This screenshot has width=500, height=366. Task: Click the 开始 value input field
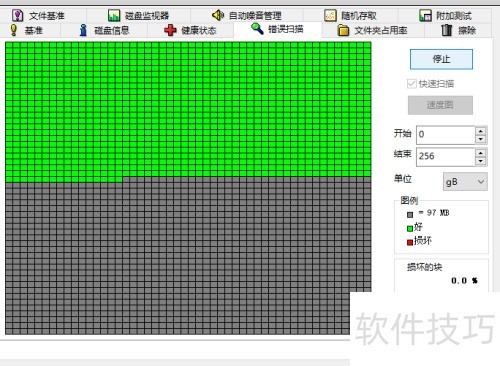(x=446, y=135)
